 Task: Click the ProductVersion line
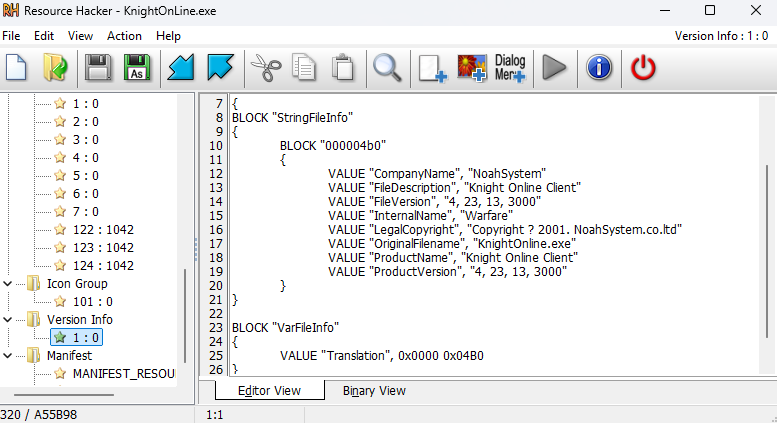[x=447, y=272]
